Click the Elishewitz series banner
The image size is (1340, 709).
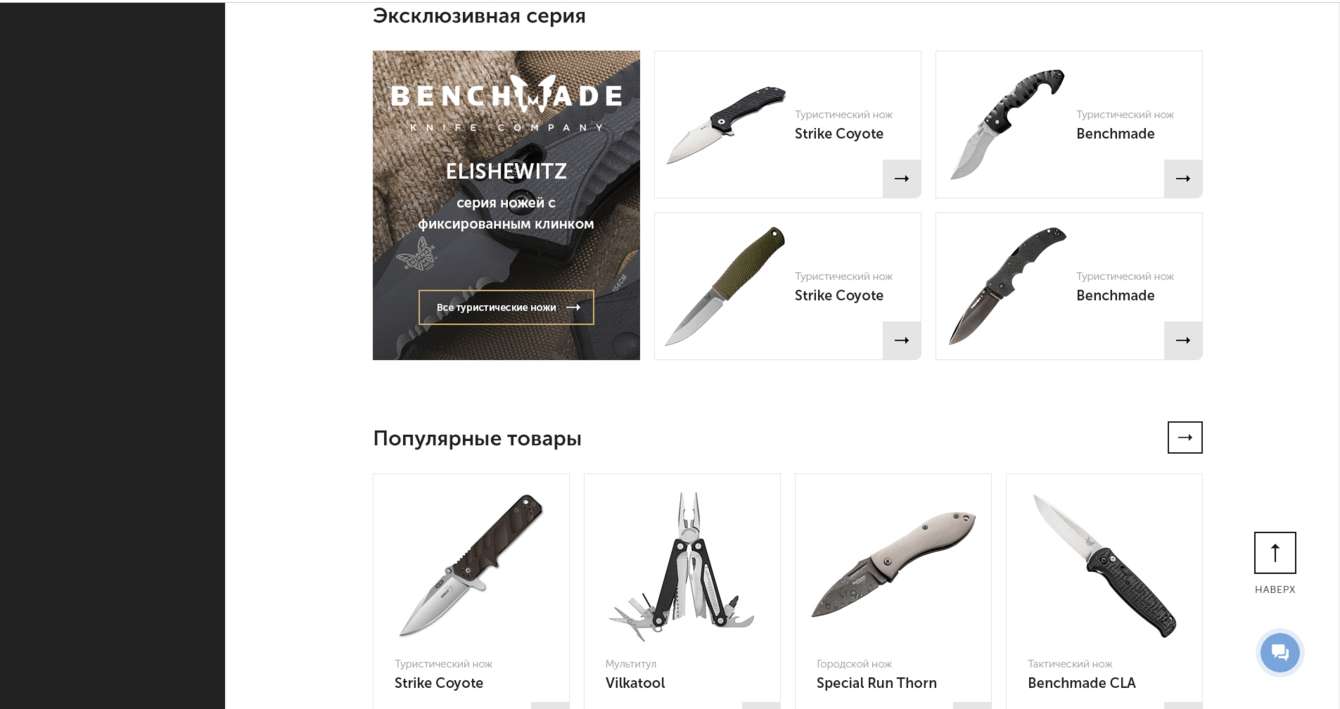[x=506, y=205]
